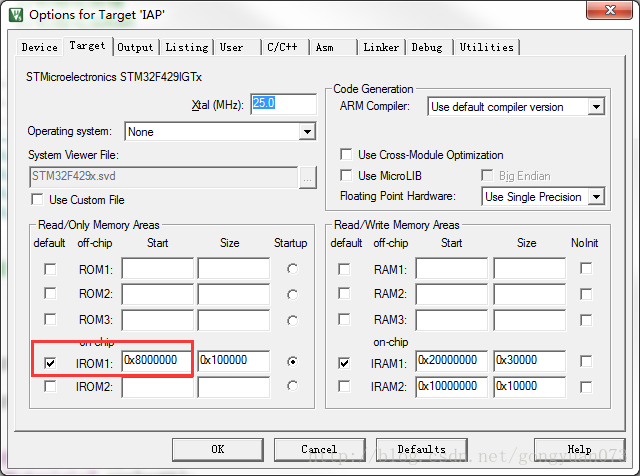This screenshot has width=640, height=476.
Task: Toggle IRAM2 NoInit checkbox
Action: (586, 387)
